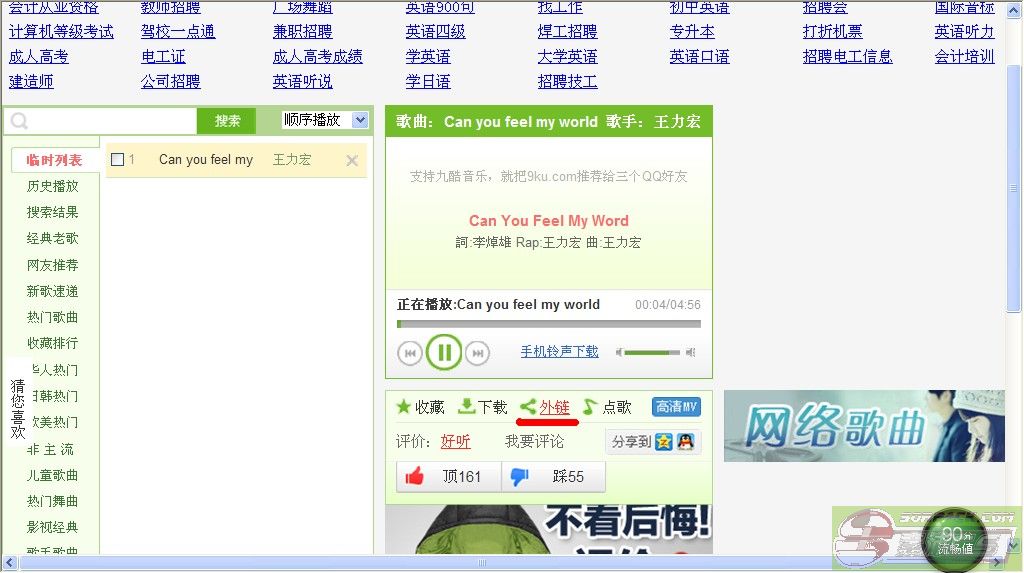The width and height of the screenshot is (1024, 573).
Task: Adjust the volume slider bar
Action: (x=653, y=352)
